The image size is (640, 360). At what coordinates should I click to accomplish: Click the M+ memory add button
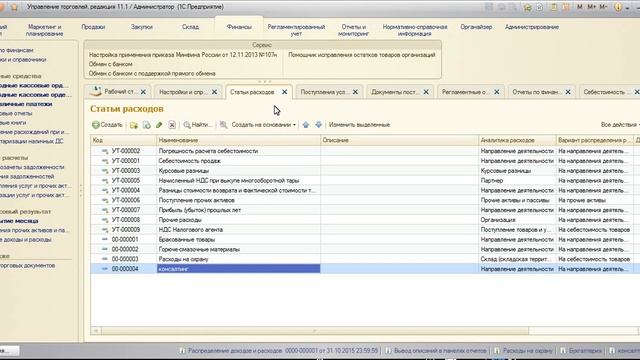click(x=591, y=7)
